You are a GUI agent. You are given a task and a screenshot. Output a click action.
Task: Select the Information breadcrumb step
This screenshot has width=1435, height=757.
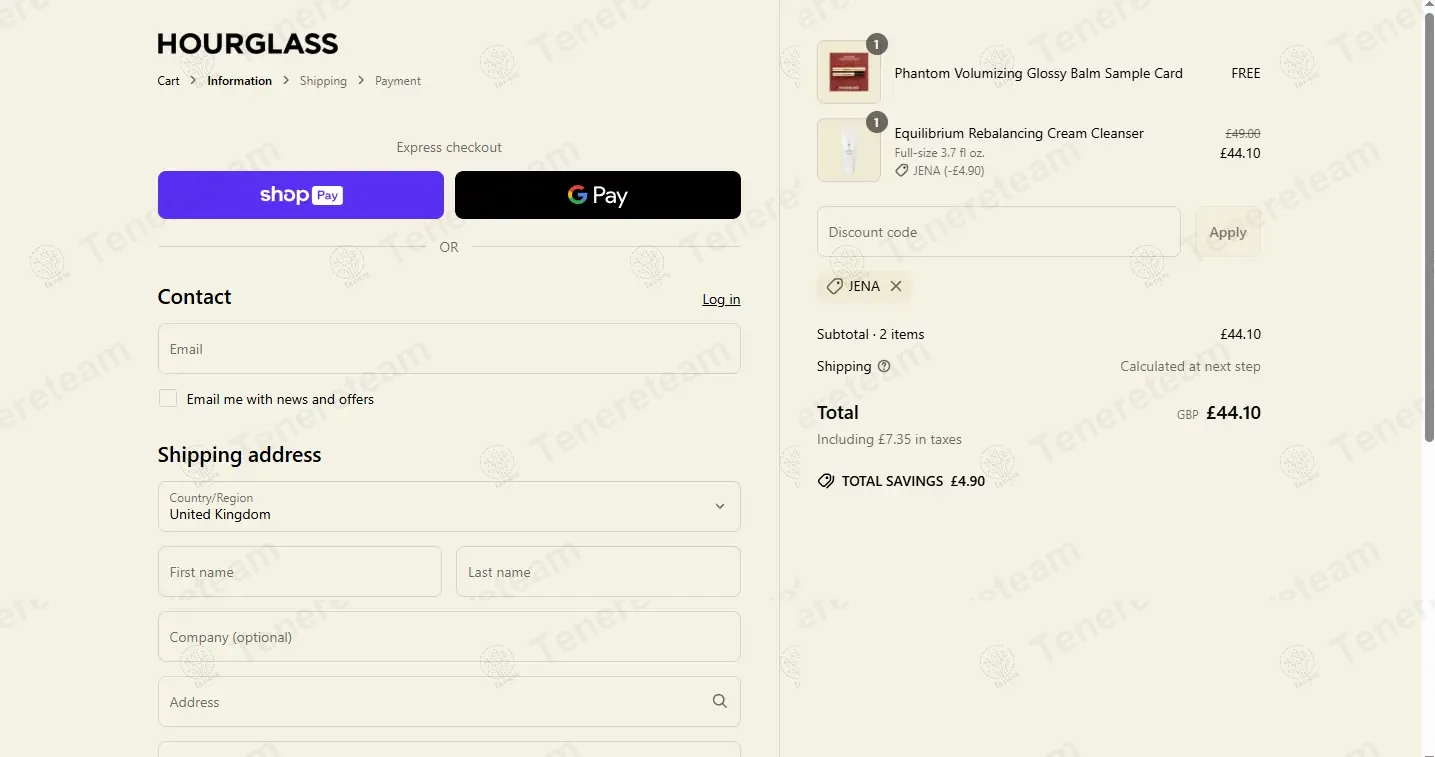239,81
